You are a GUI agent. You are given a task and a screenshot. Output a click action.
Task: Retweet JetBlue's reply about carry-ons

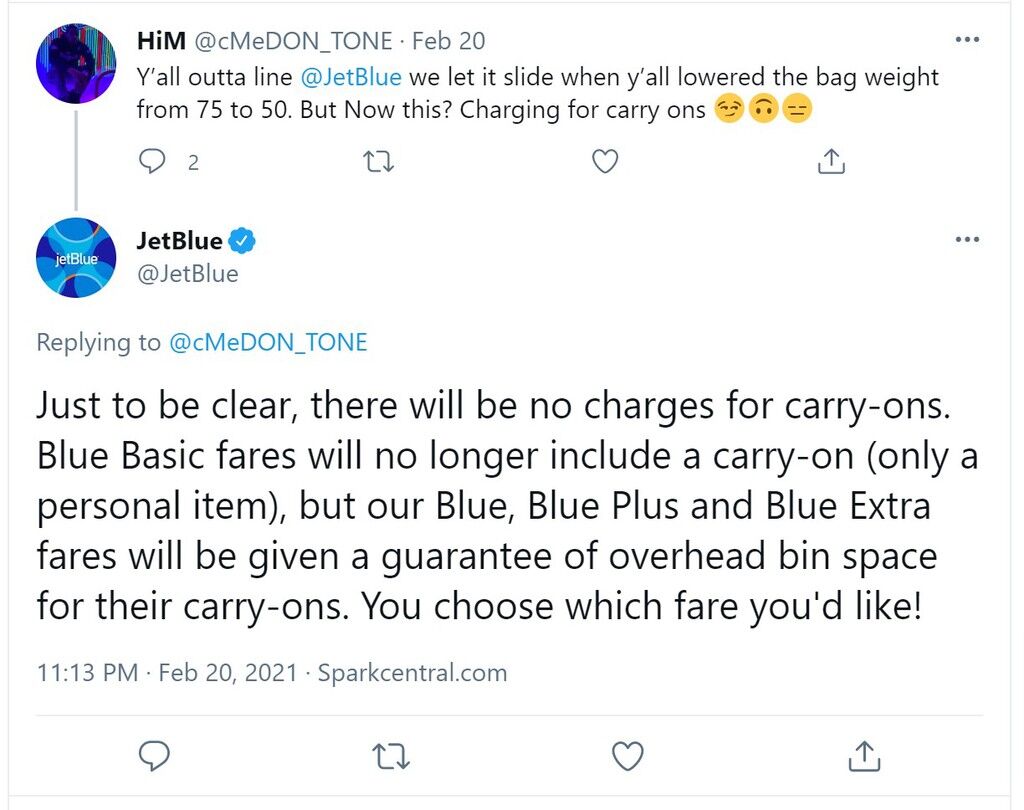click(x=391, y=756)
